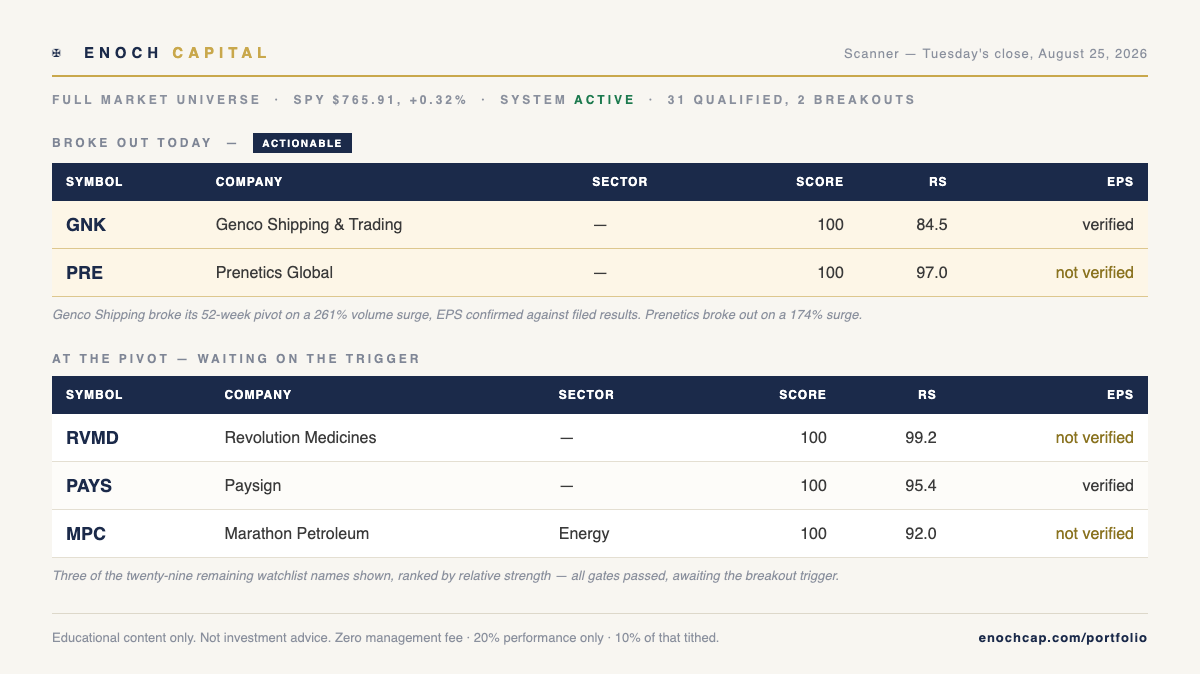The height and width of the screenshot is (674, 1200).
Task: Click RS header in pivot table
Action: coord(927,395)
